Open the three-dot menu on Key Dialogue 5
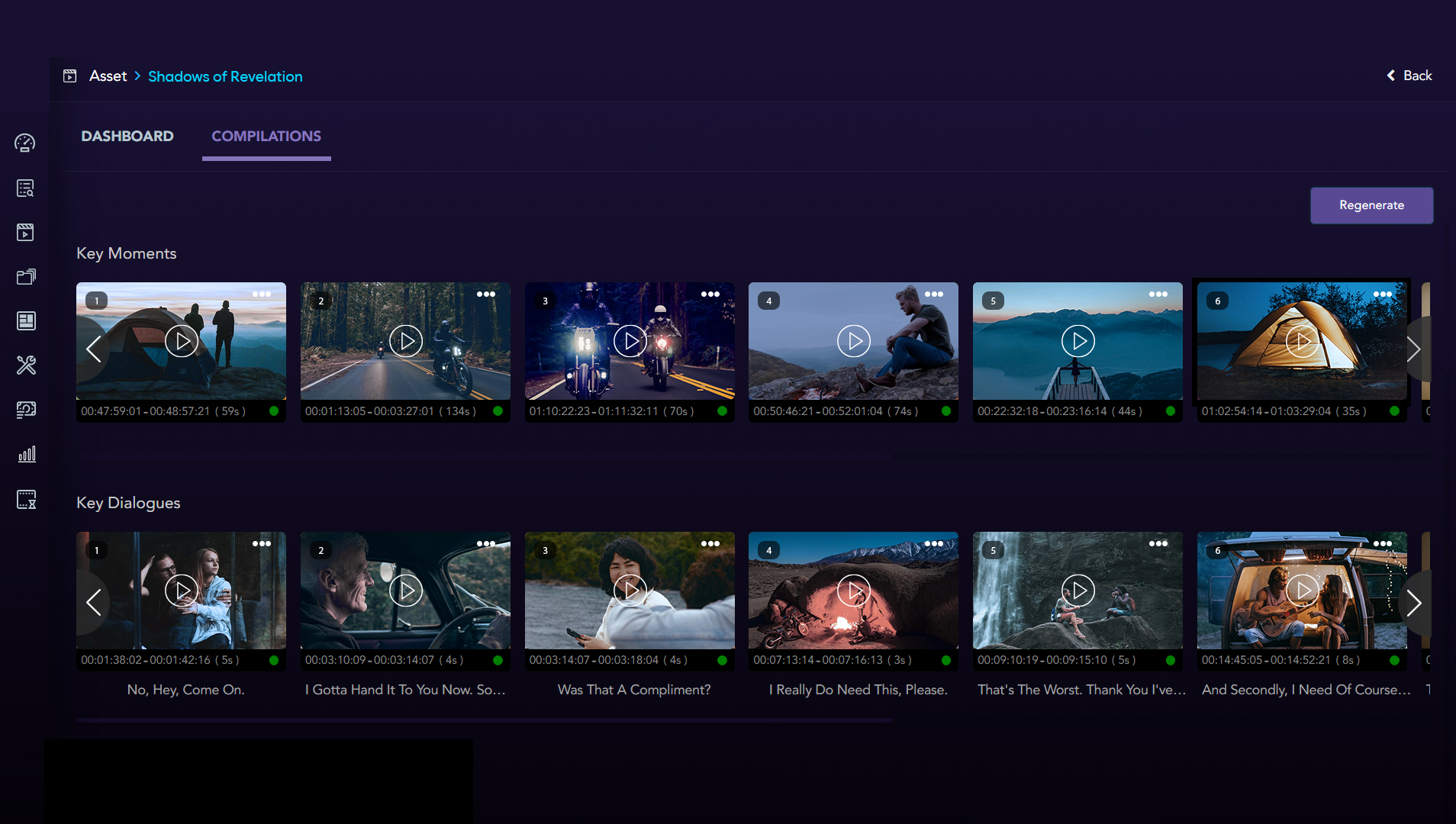Viewport: 1456px width, 824px height. (x=1158, y=544)
